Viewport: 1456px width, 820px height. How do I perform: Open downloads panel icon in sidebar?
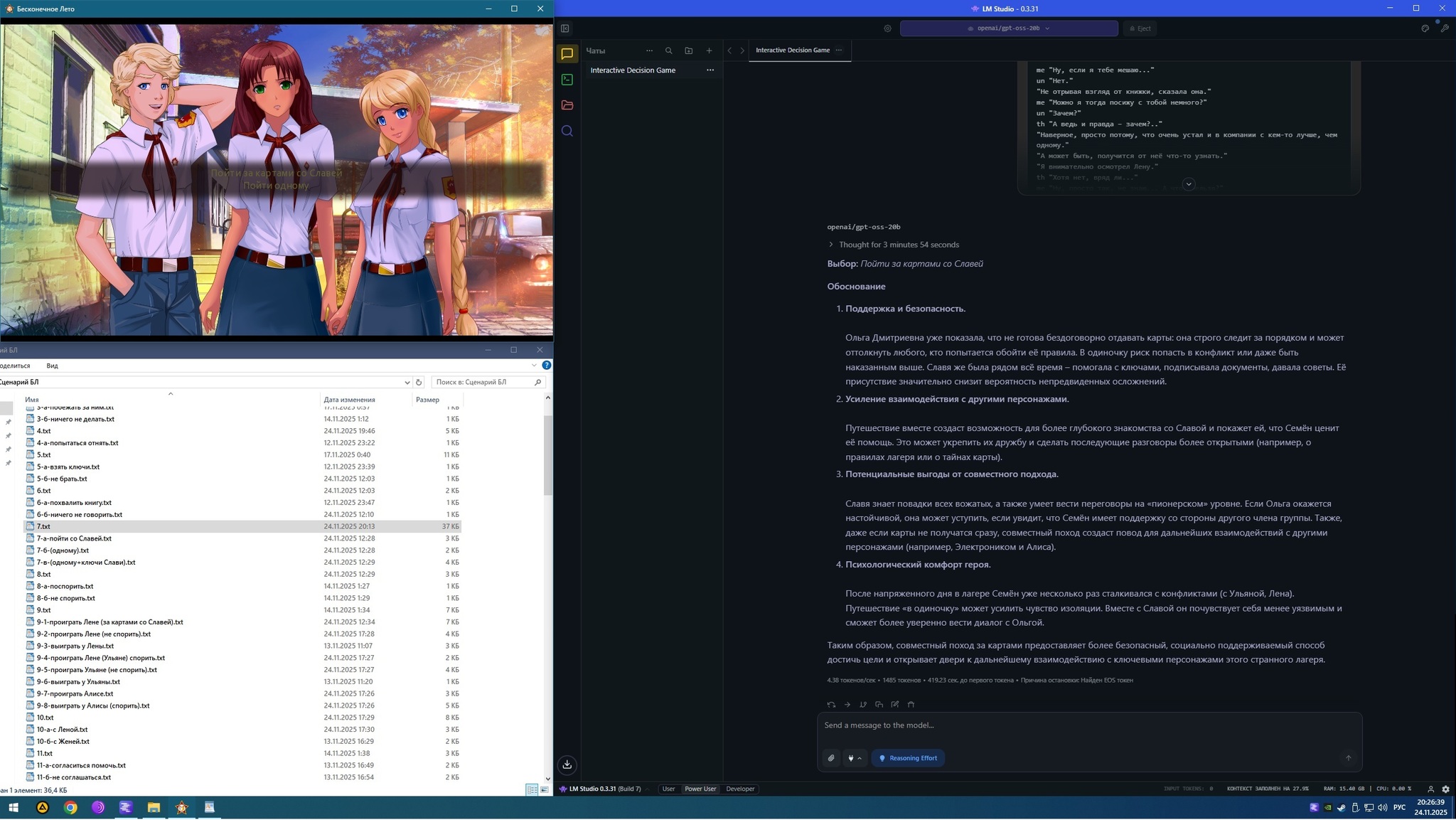[567, 765]
